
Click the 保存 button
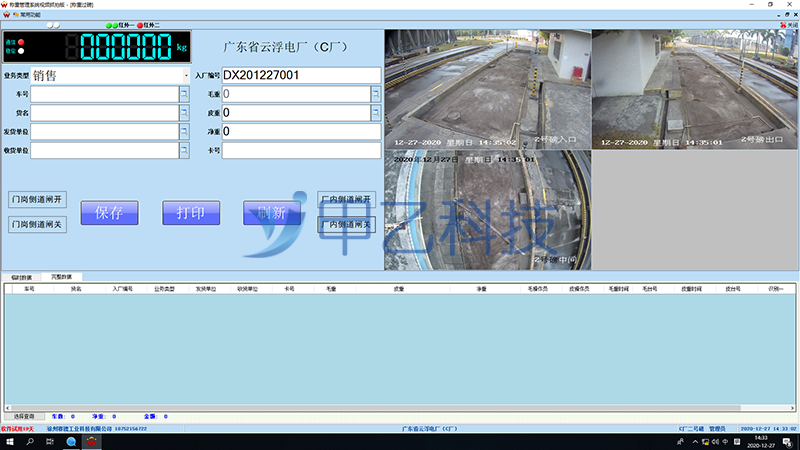(x=109, y=212)
